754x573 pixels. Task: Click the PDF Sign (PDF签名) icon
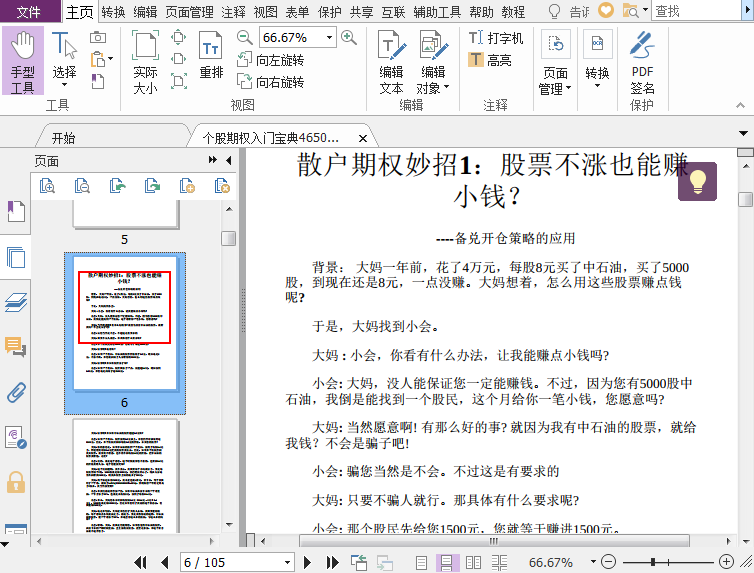point(642,62)
